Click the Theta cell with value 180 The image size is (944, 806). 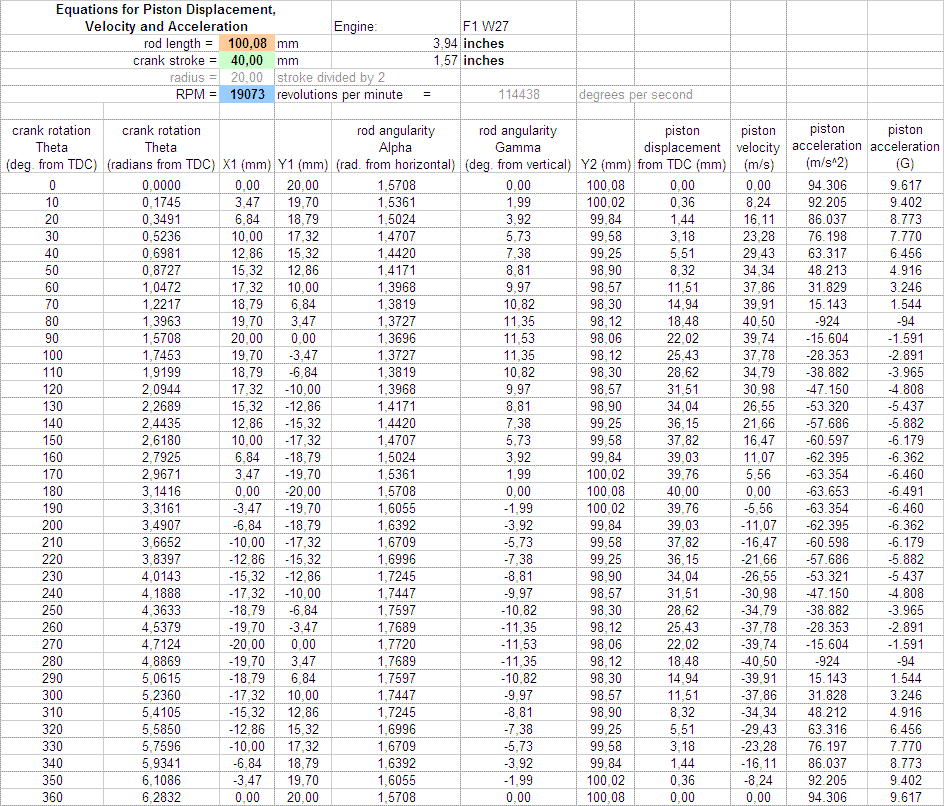(52, 491)
